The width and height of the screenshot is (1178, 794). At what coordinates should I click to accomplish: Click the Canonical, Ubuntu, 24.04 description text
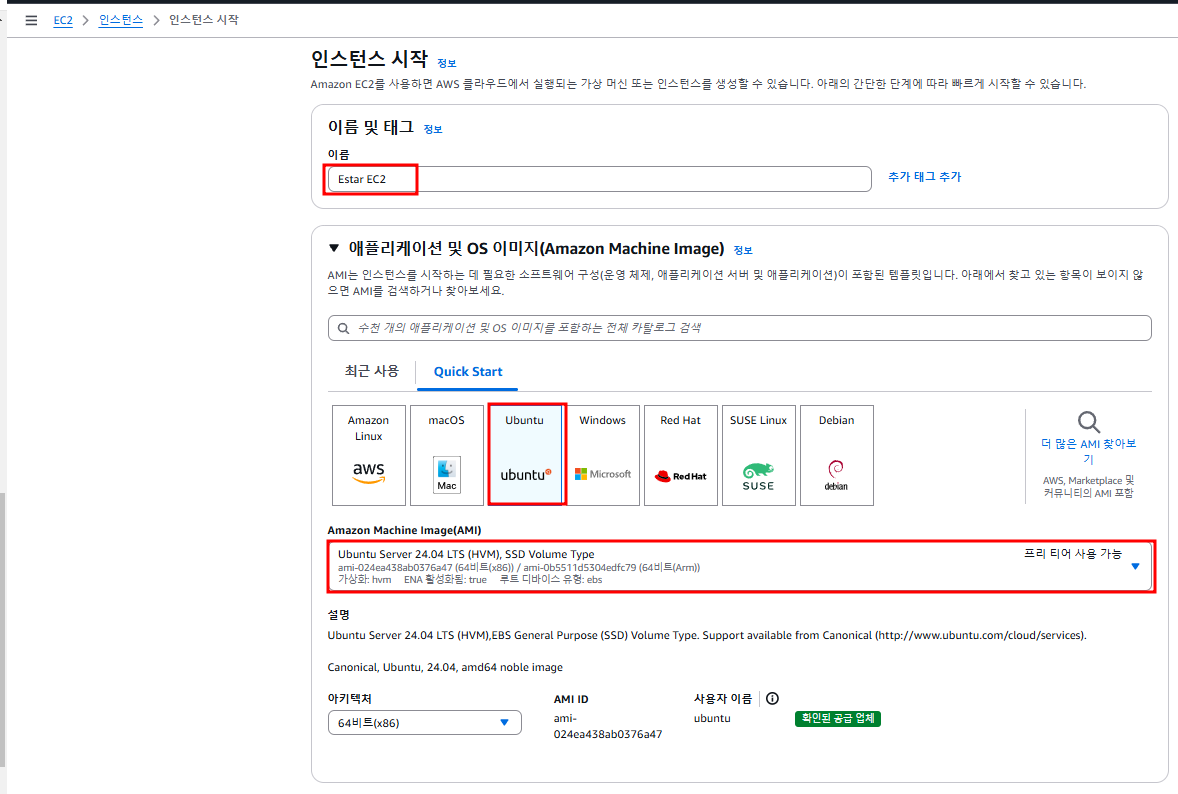point(445,667)
